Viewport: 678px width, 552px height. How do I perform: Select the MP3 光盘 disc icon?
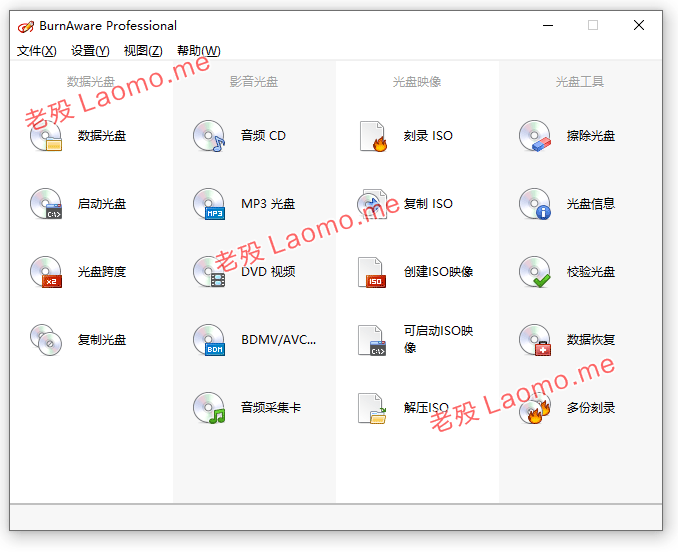click(x=209, y=204)
